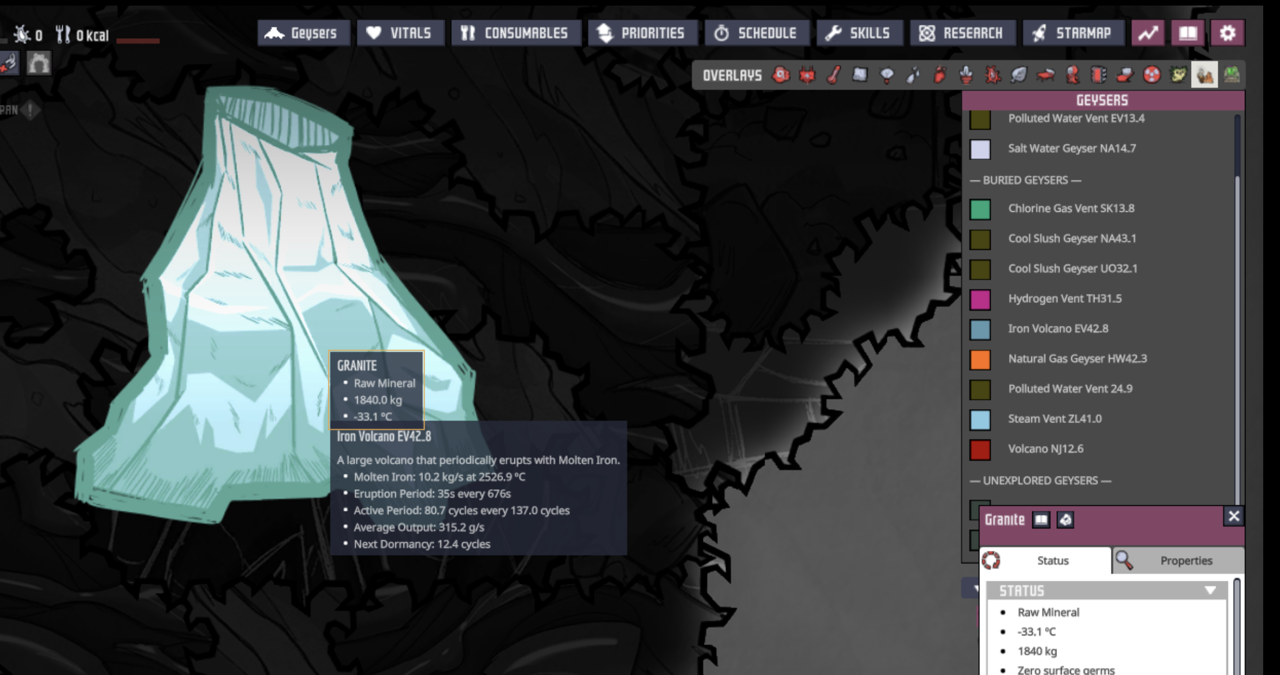Collapse the STATUS section arrow
This screenshot has width=1280, height=675.
[1211, 591]
